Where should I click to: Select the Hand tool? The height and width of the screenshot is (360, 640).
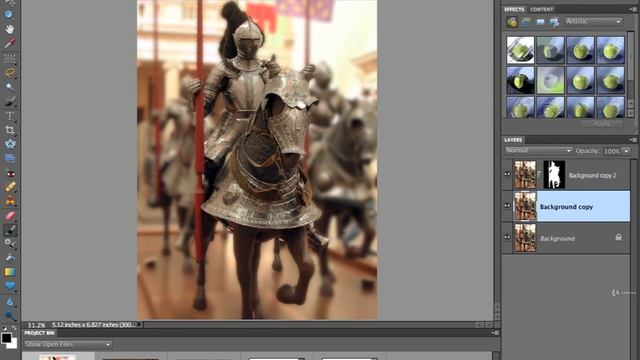pos(9,29)
